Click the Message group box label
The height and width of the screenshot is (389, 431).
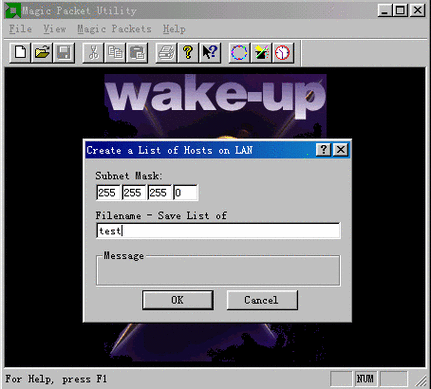tap(124, 256)
